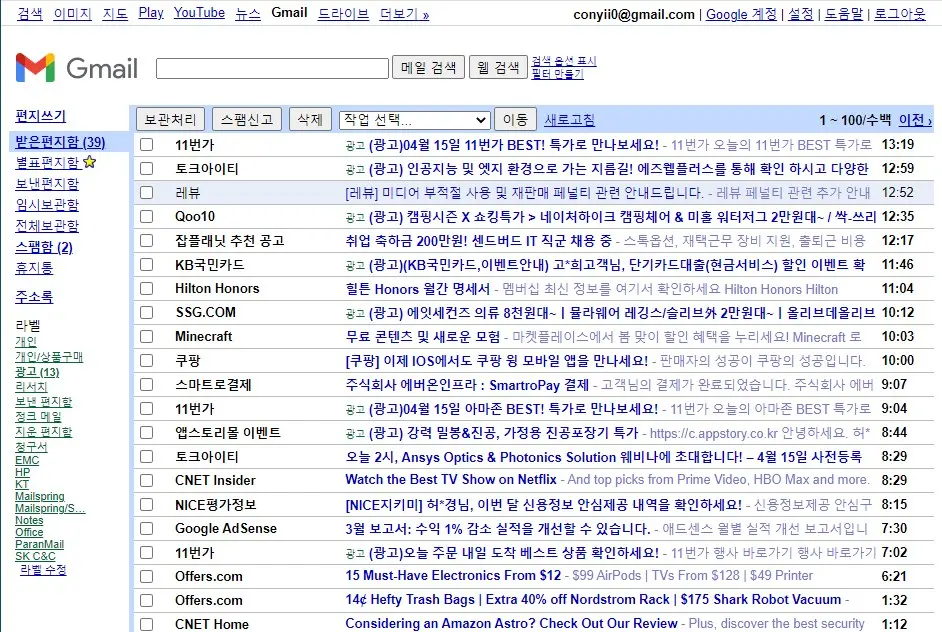Click the 필터 만들기 link

[558, 74]
